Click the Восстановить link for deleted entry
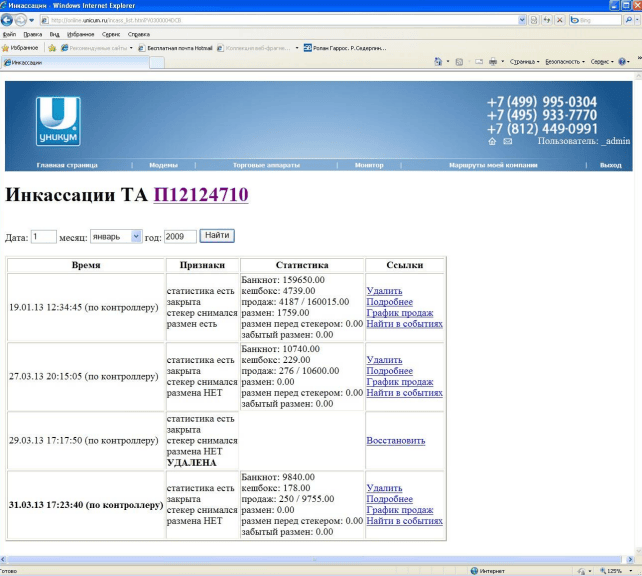The width and height of the screenshot is (642, 576). 396,440
